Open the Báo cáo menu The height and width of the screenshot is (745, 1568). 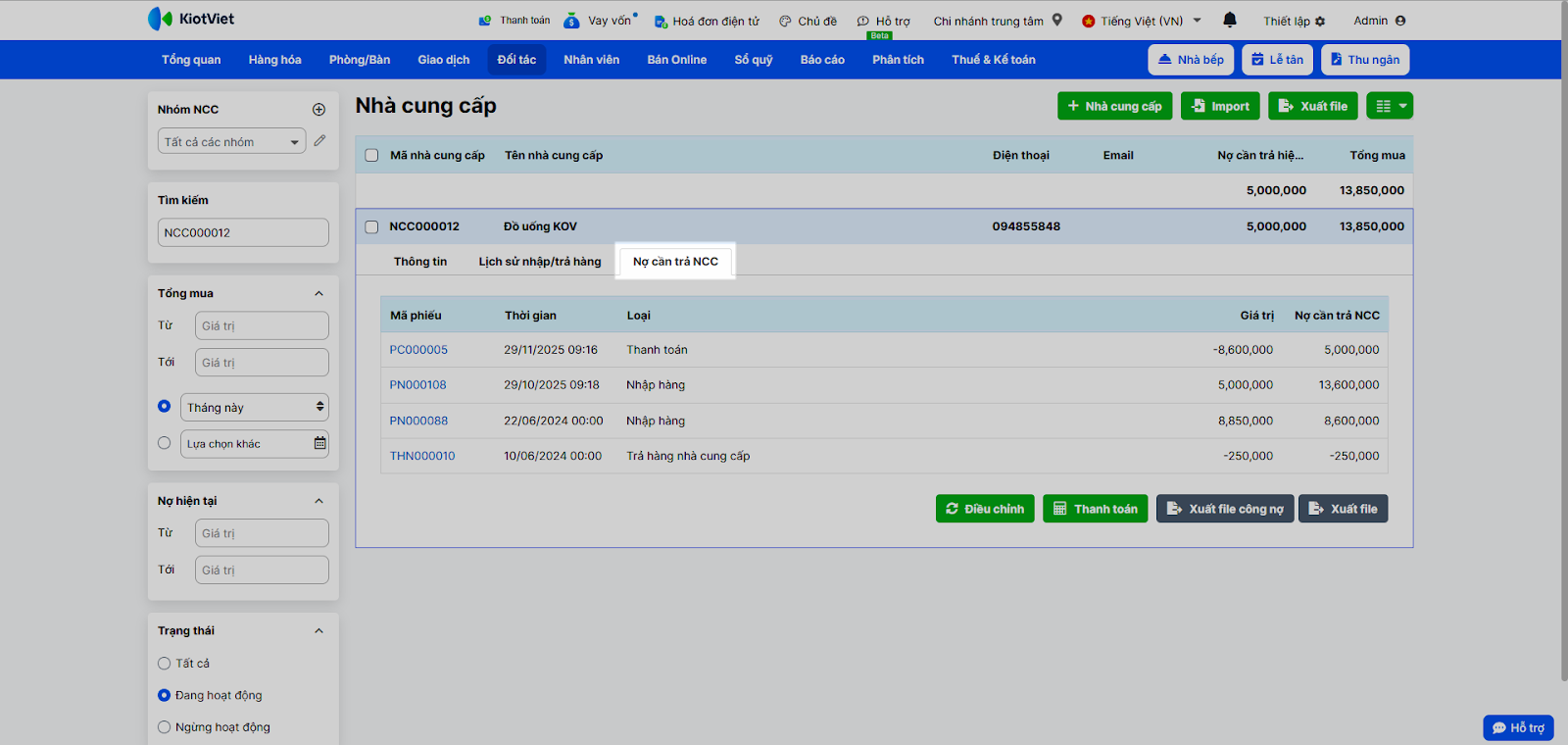[821, 60]
